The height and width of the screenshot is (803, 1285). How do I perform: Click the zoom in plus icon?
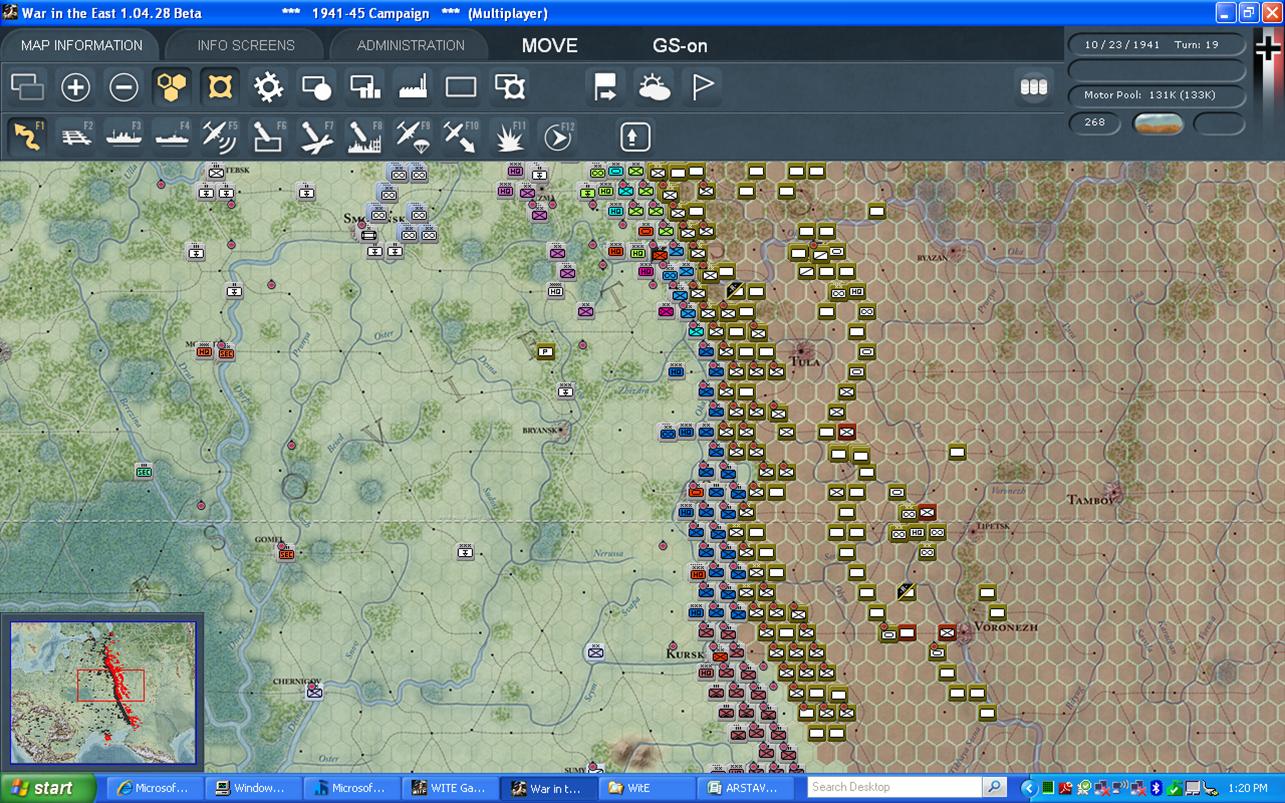pos(76,88)
